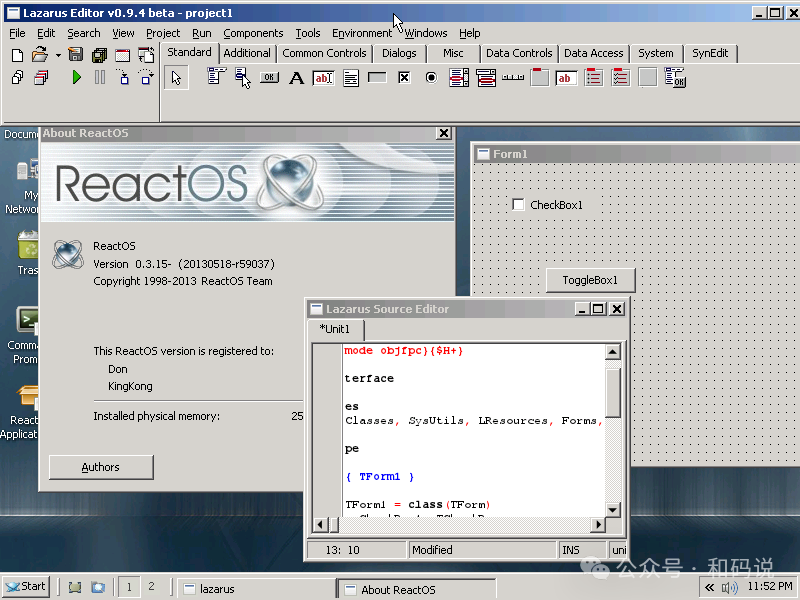This screenshot has height=600, width=800.
Task: Switch to lazarus taskbar button
Action: pos(255,589)
